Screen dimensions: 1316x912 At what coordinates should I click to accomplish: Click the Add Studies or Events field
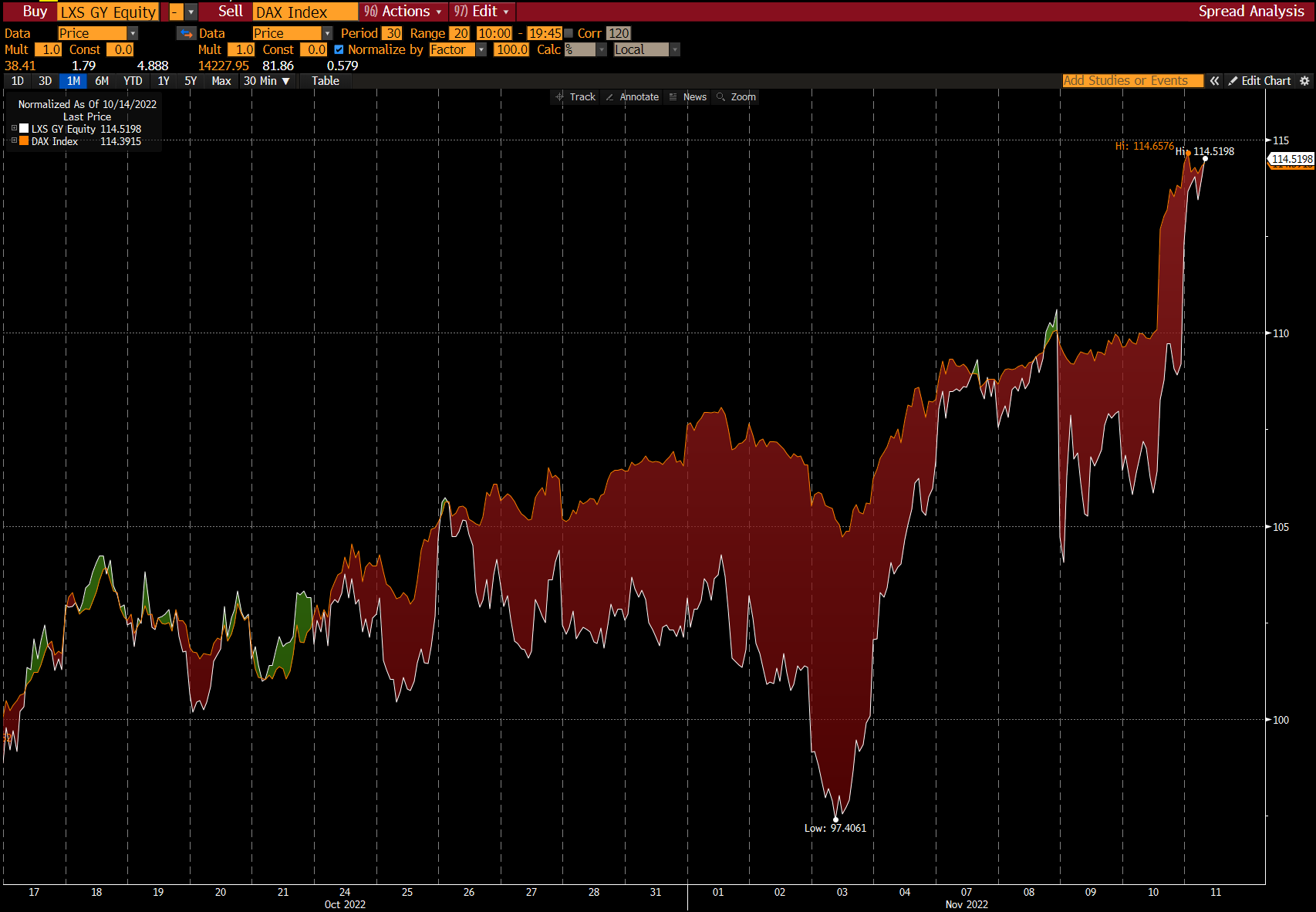click(1132, 81)
